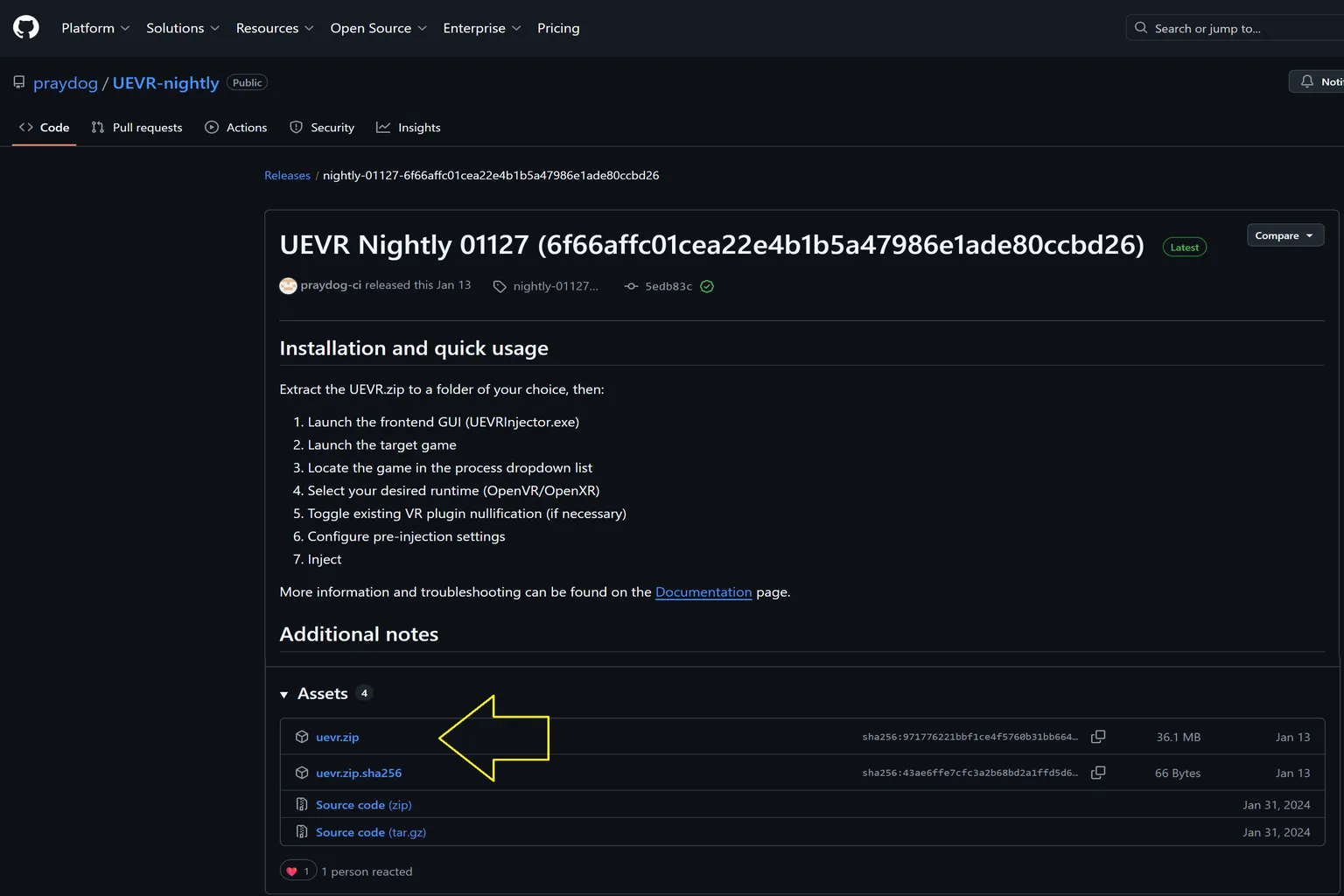Open the UEVR-nightly repository link
Image resolution: width=1344 pixels, height=896 pixels.
pos(165,83)
